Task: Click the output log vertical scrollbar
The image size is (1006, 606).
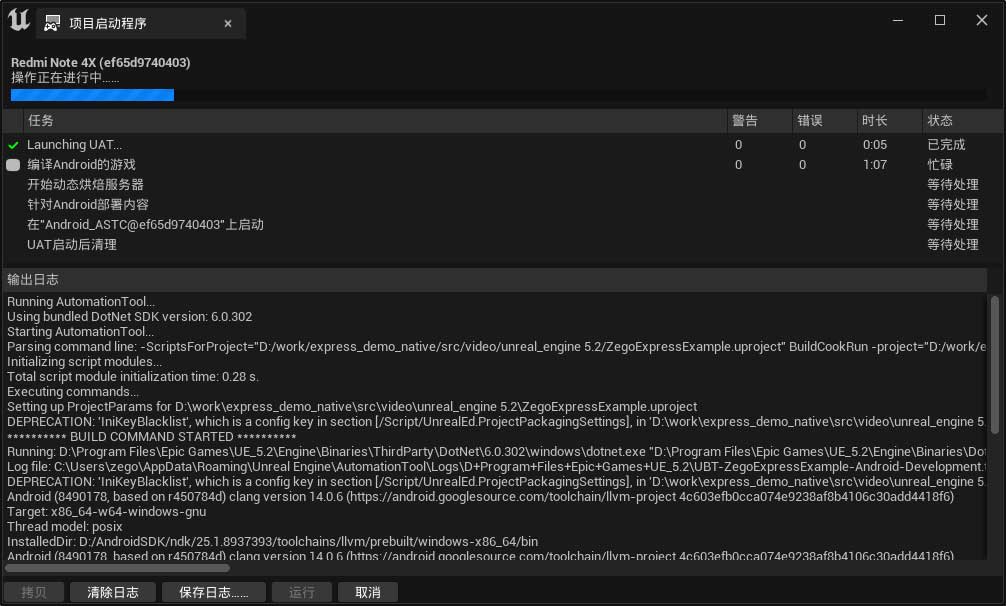Action: click(994, 365)
